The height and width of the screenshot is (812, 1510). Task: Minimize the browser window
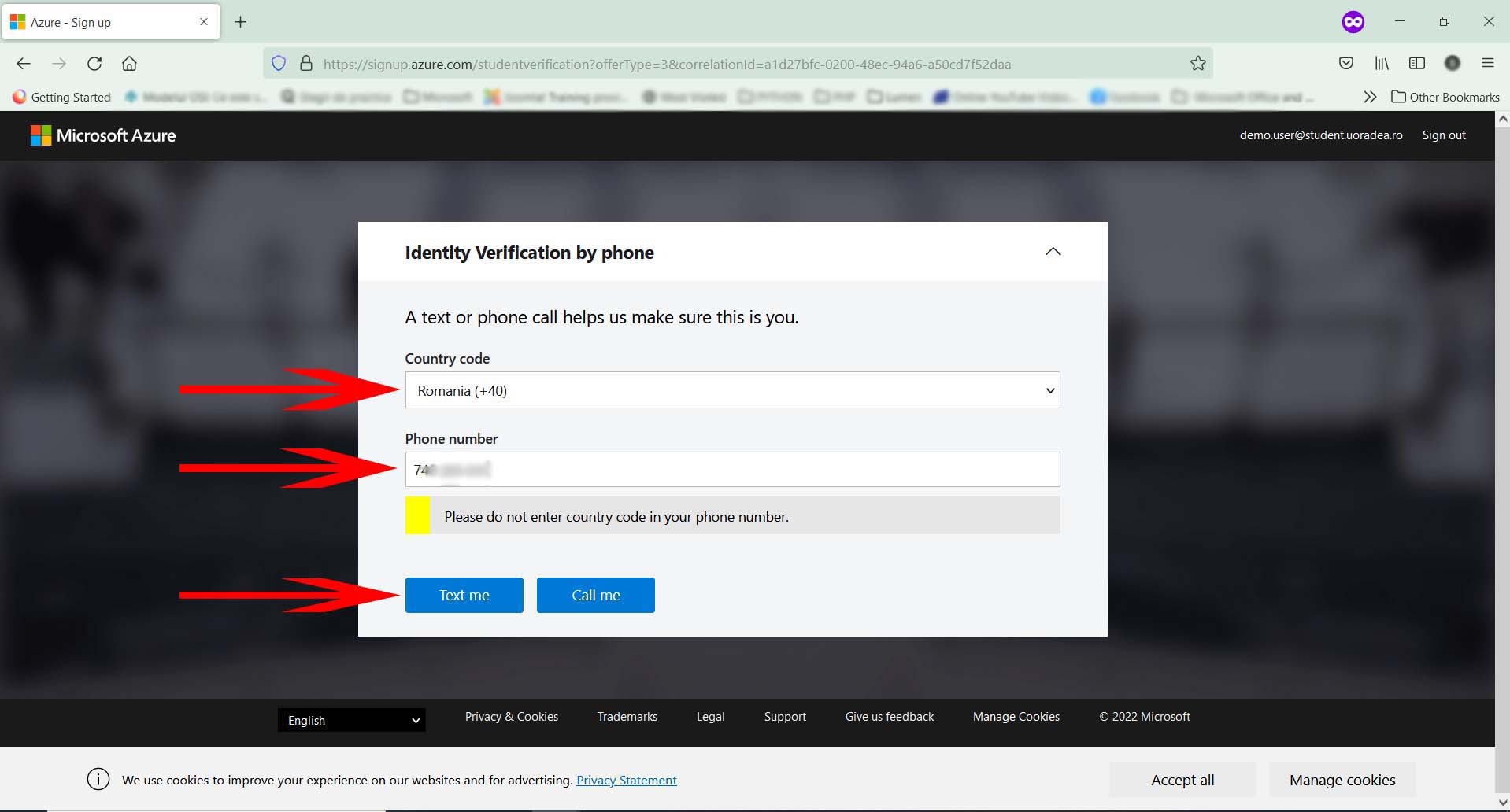(1399, 22)
